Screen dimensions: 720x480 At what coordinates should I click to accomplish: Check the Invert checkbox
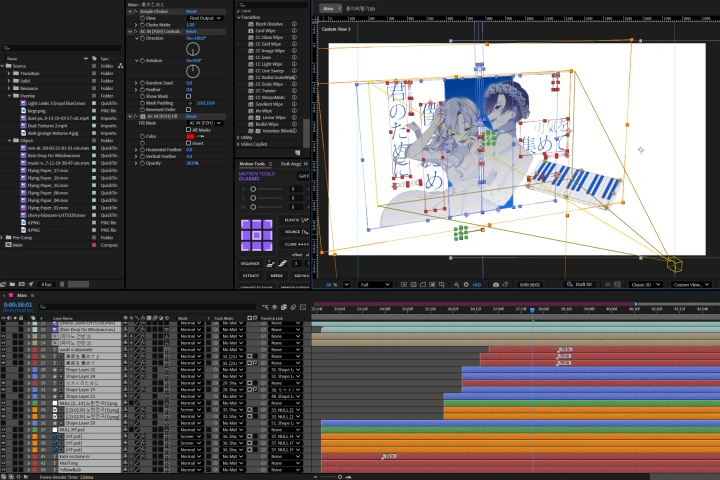(x=188, y=143)
